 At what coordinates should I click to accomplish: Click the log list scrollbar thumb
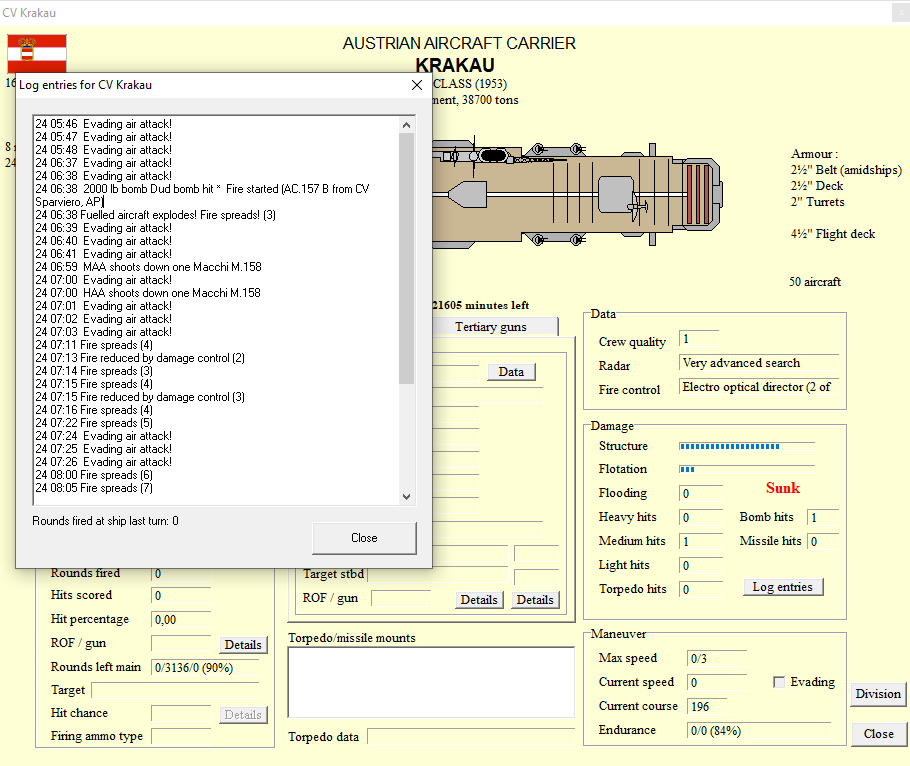click(406, 258)
